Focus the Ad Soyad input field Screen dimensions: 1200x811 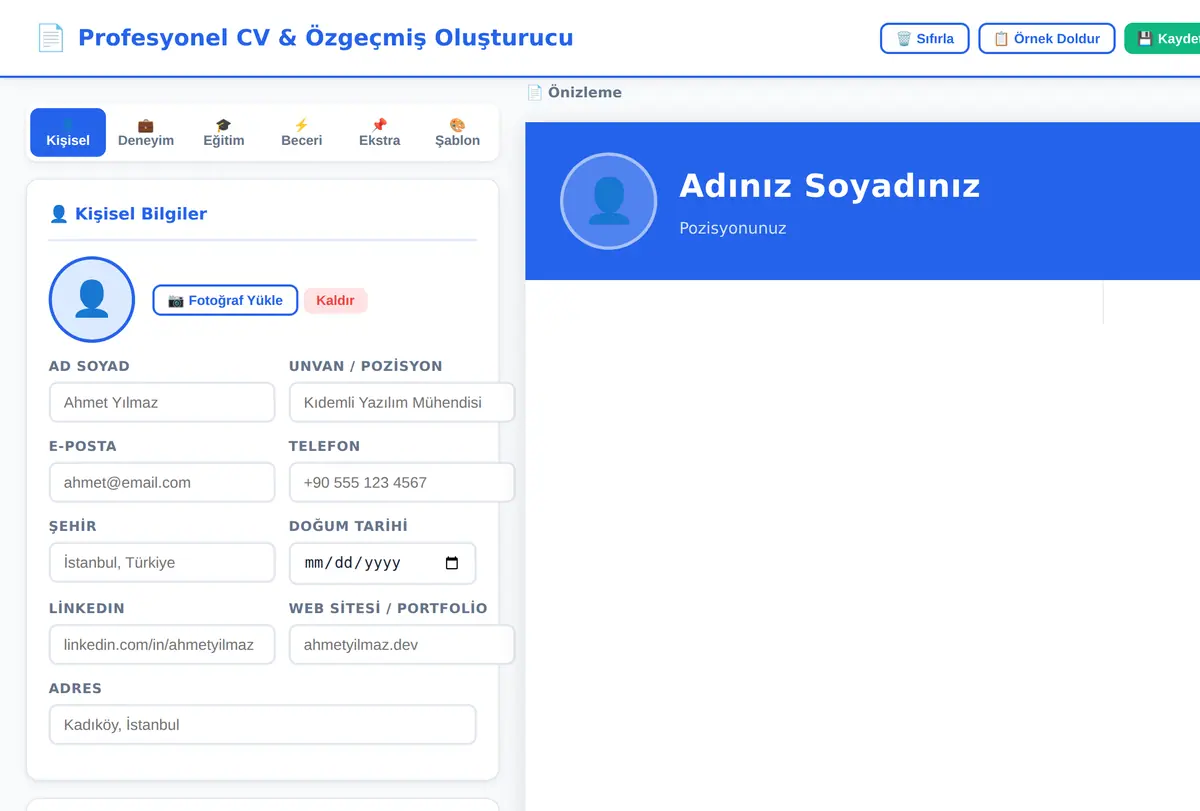click(x=162, y=402)
